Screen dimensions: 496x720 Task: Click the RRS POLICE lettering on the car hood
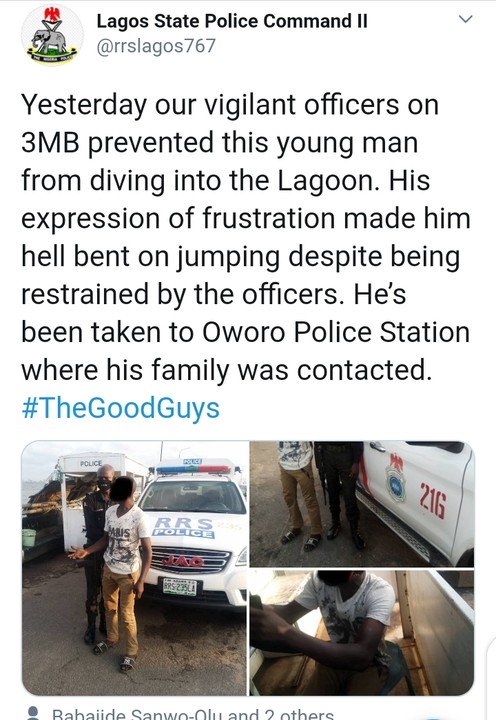tap(184, 528)
